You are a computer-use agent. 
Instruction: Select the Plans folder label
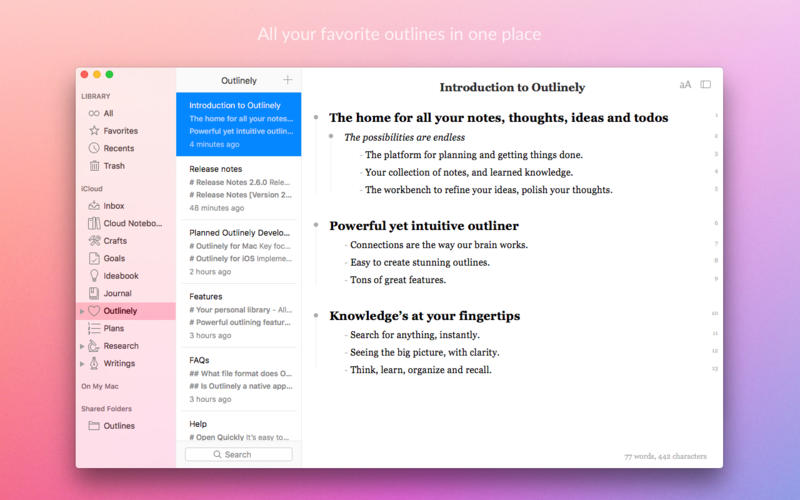114,328
